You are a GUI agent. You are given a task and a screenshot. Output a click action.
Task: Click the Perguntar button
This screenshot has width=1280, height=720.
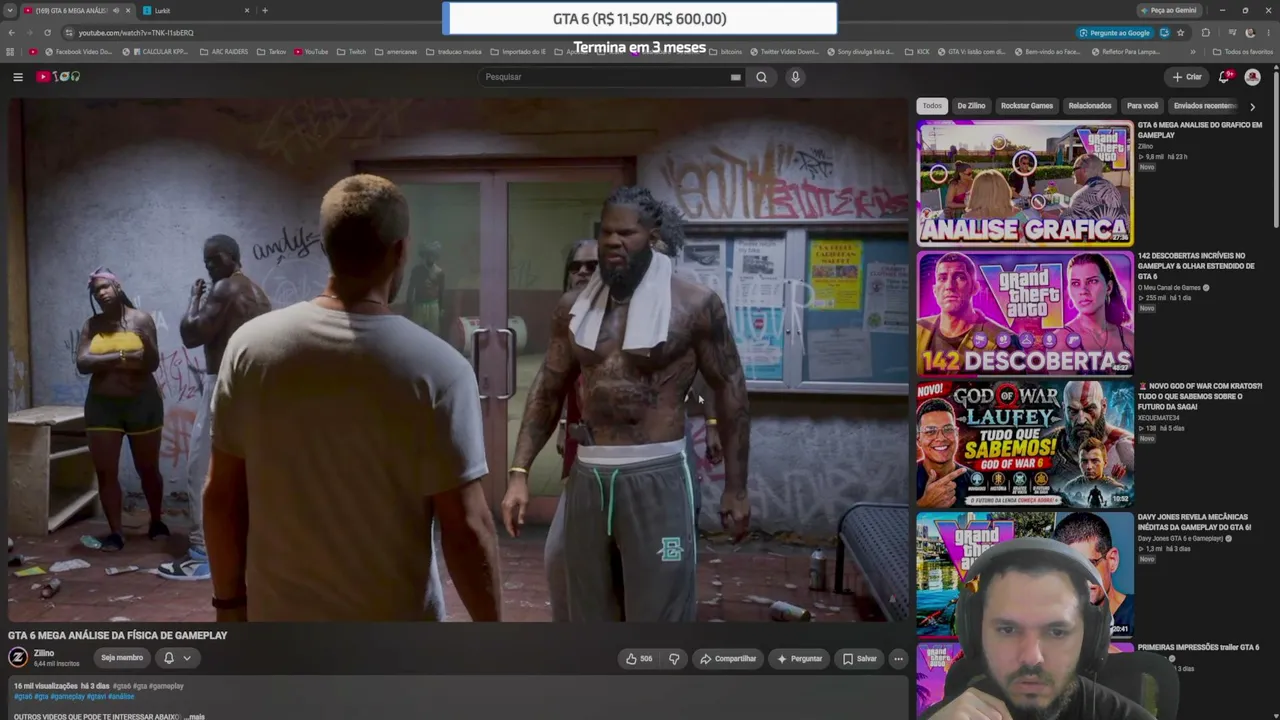(x=799, y=659)
